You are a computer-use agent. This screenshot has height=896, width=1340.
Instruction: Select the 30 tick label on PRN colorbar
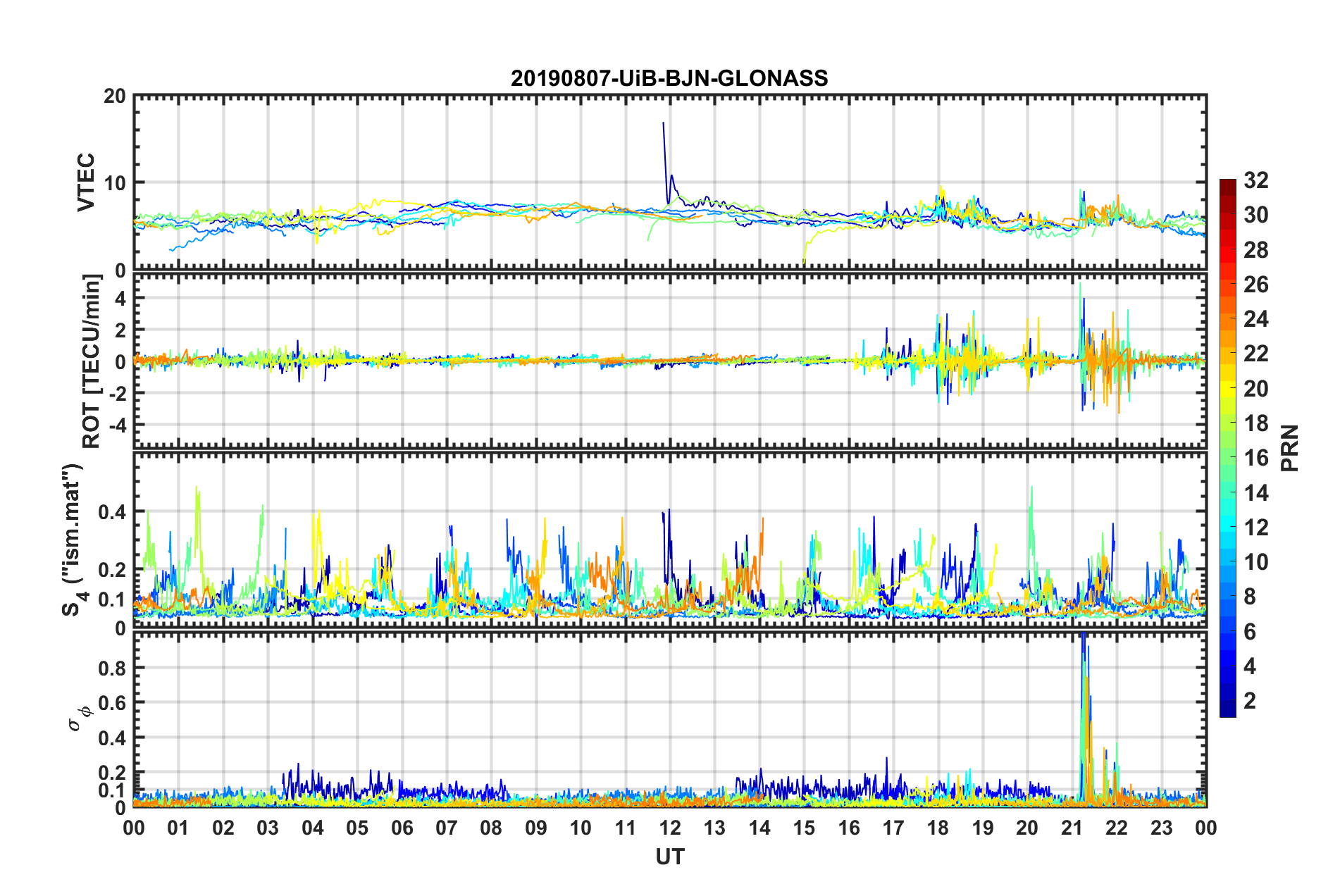tap(1256, 215)
